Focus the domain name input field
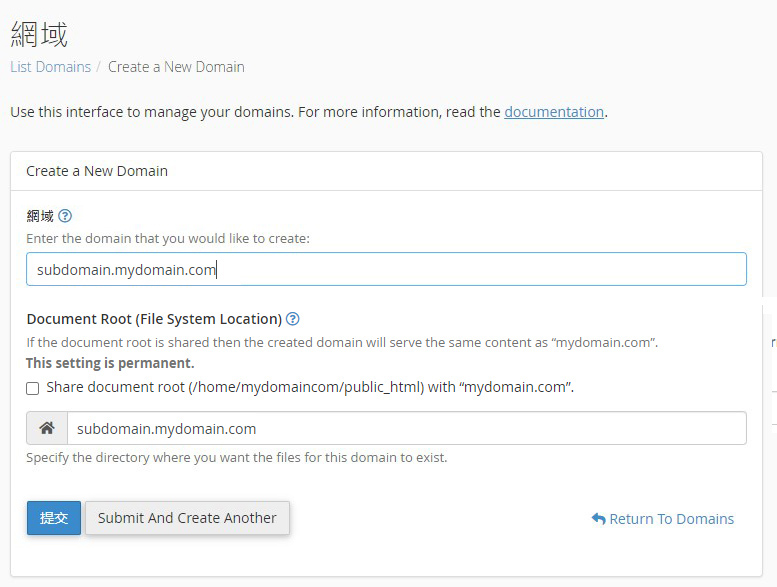Viewport: 777px width, 587px height. [x=386, y=269]
